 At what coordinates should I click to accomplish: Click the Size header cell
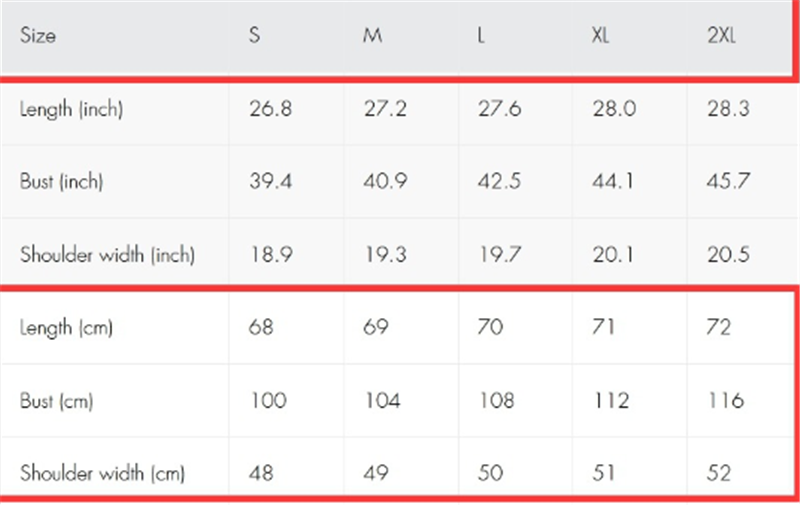[x=38, y=36]
